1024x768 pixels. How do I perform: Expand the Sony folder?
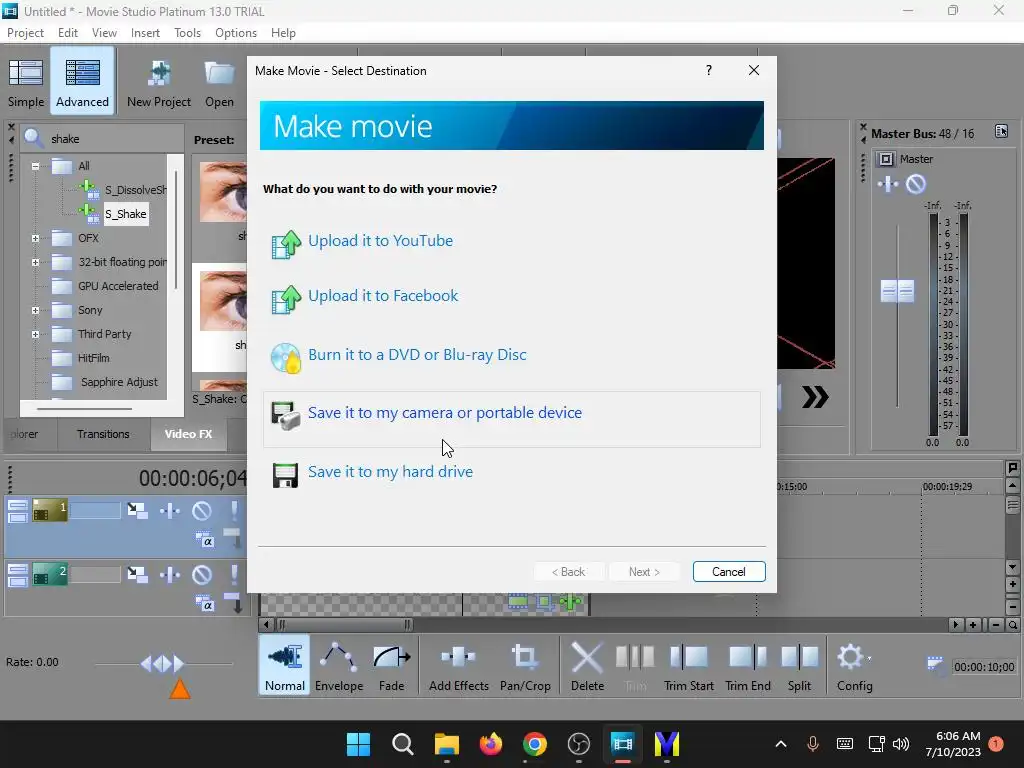tap(35, 311)
